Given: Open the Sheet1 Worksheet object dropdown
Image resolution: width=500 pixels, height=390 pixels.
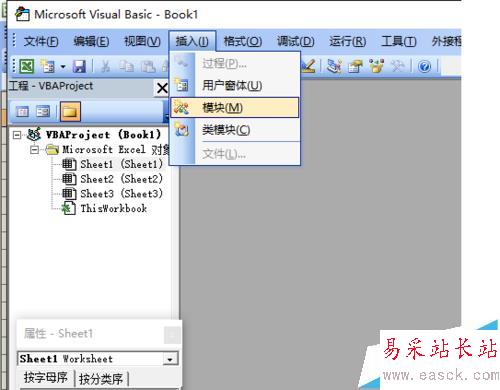Looking at the screenshot, I should [x=170, y=359].
